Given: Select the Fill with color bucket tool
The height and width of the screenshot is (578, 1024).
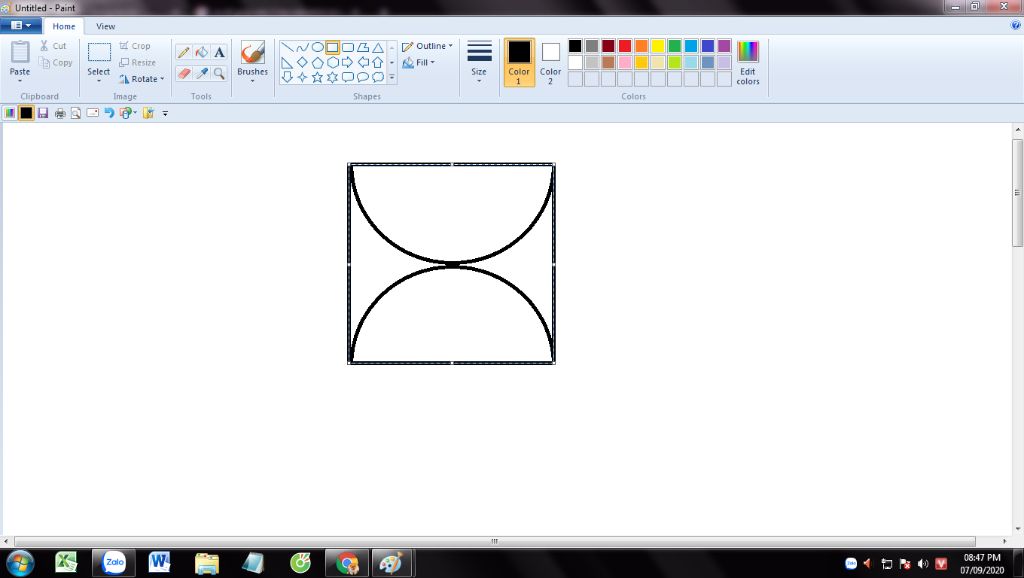Looking at the screenshot, I should (x=202, y=53).
